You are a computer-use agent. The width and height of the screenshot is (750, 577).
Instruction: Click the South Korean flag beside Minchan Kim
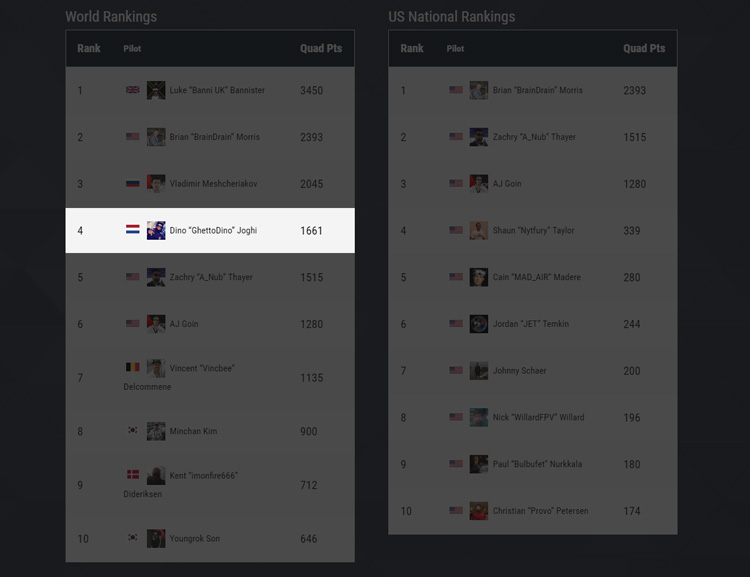pyautogui.click(x=132, y=431)
